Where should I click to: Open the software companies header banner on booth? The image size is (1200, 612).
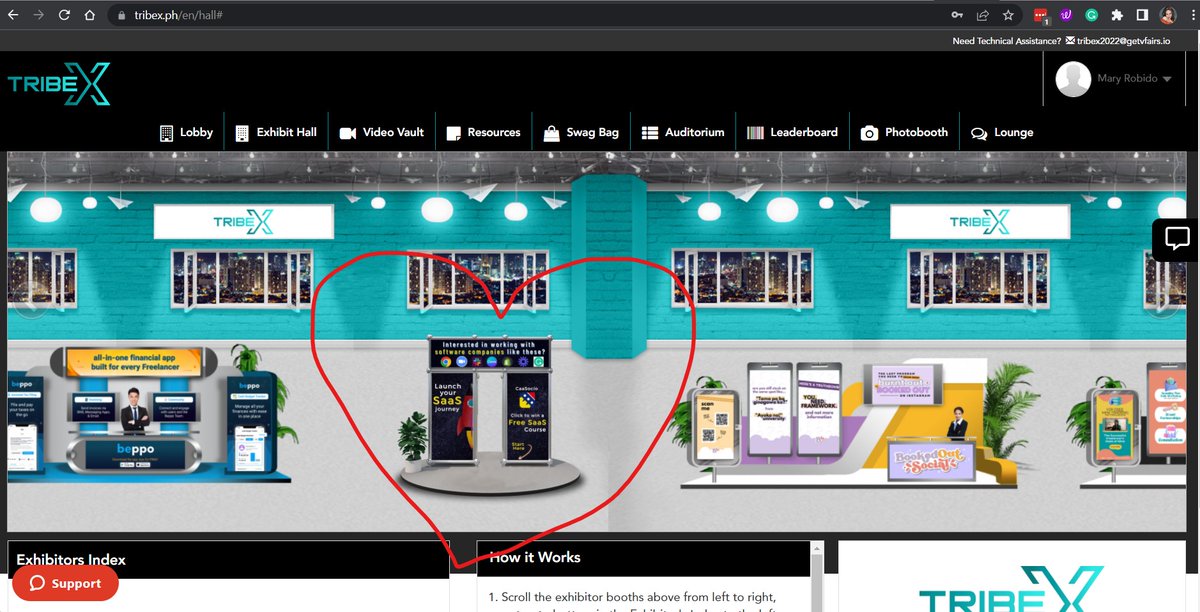click(490, 353)
